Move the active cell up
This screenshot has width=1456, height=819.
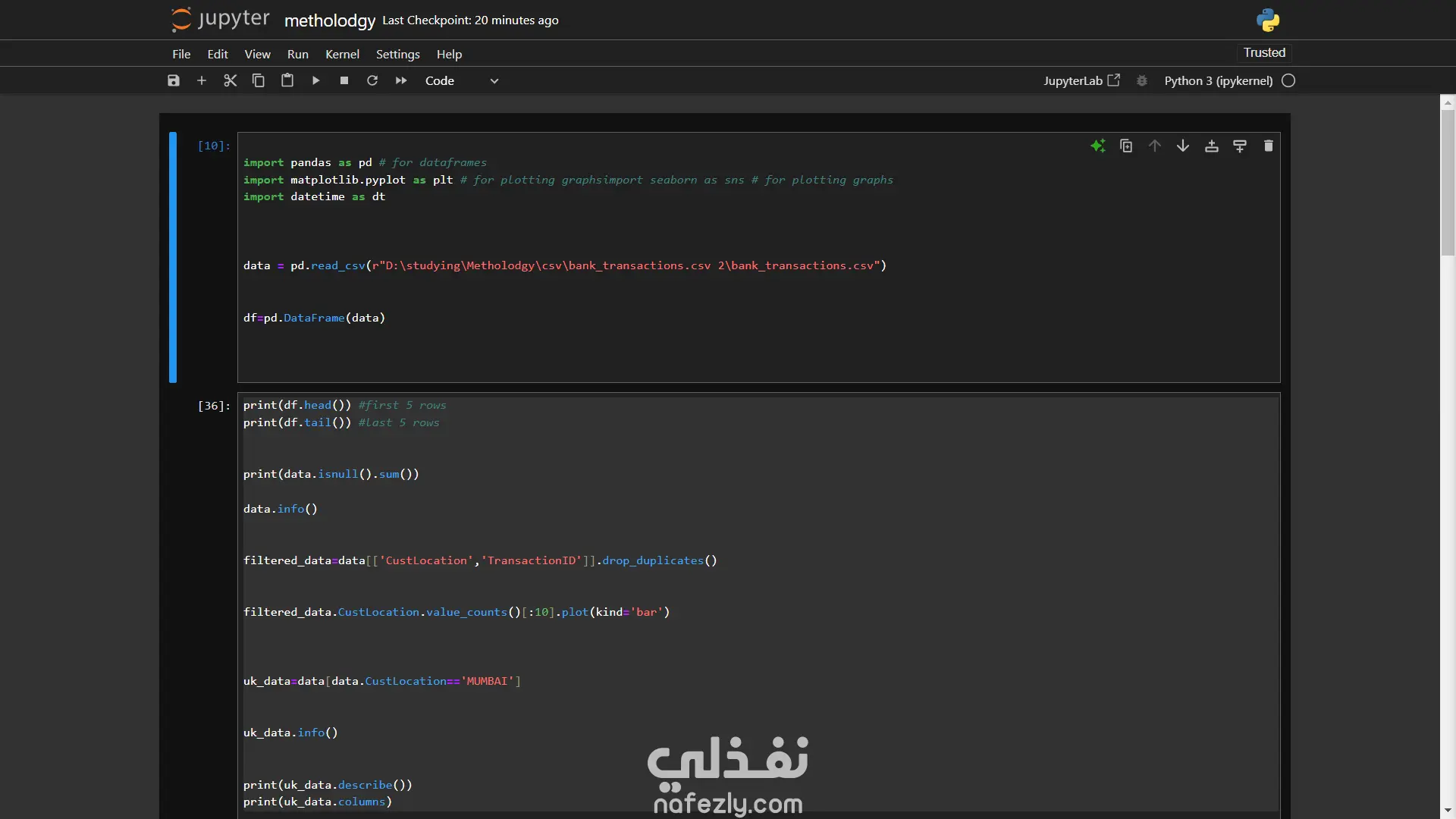pos(1154,146)
